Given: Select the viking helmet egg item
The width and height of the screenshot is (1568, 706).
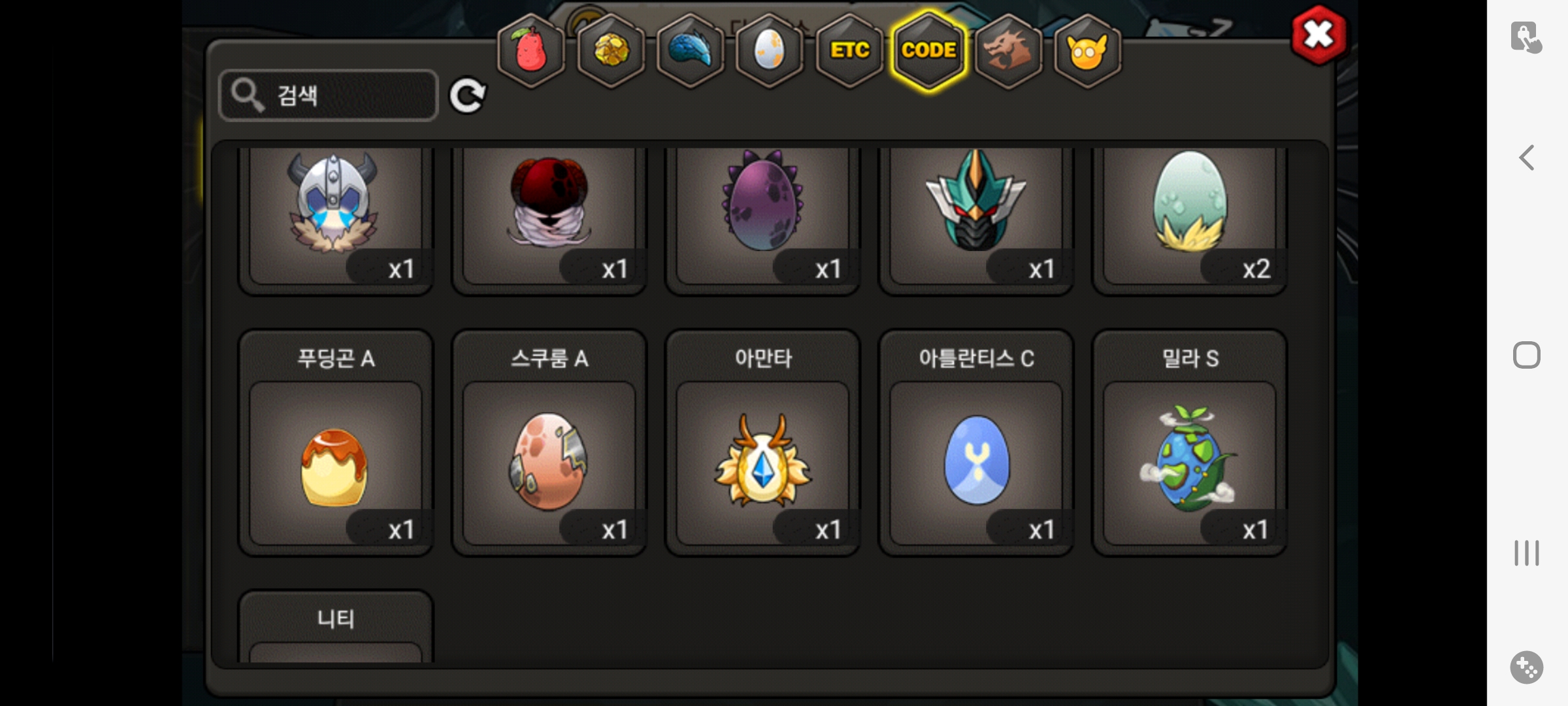Looking at the screenshot, I should point(336,219).
